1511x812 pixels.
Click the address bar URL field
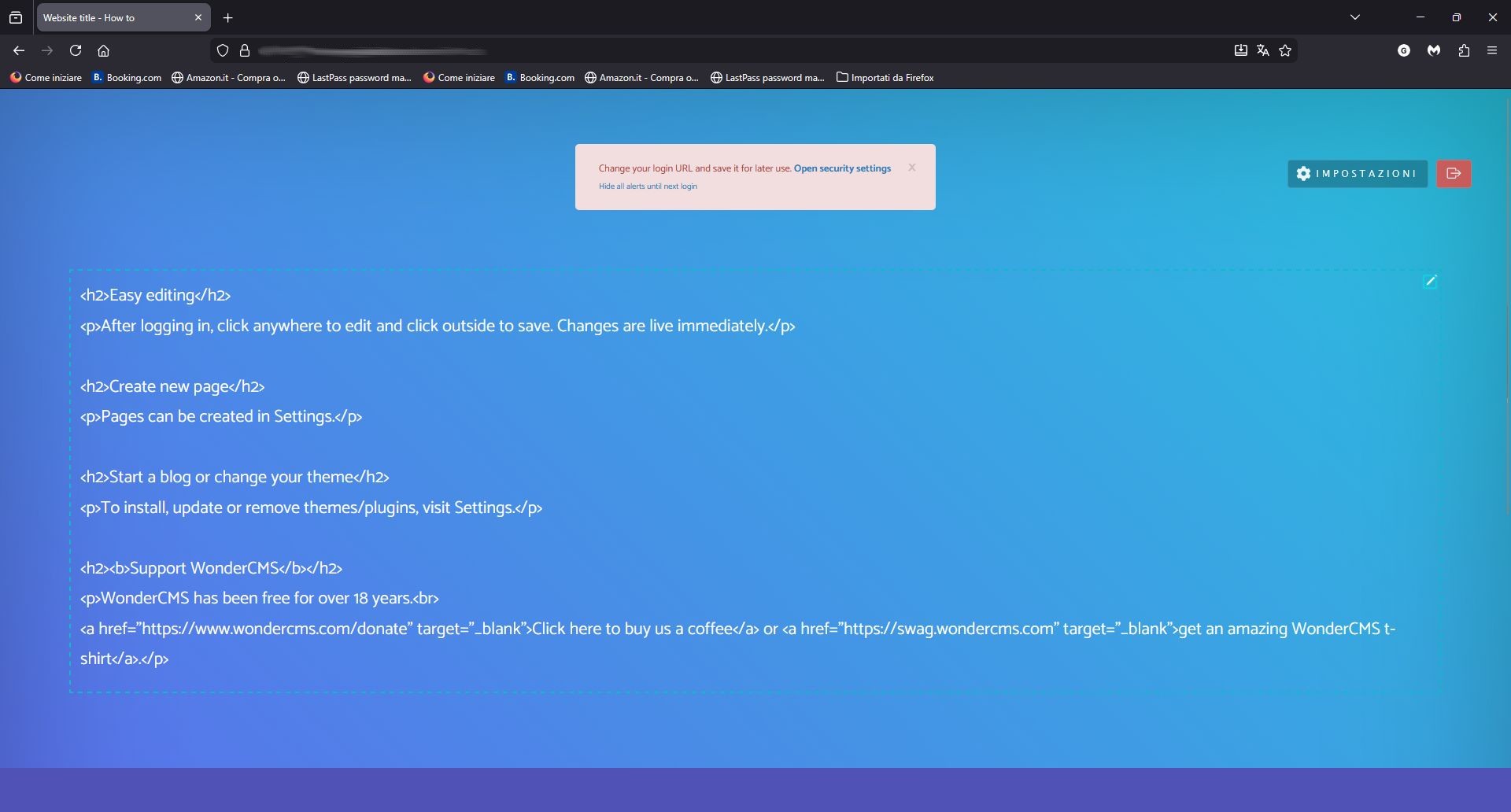click(708, 50)
